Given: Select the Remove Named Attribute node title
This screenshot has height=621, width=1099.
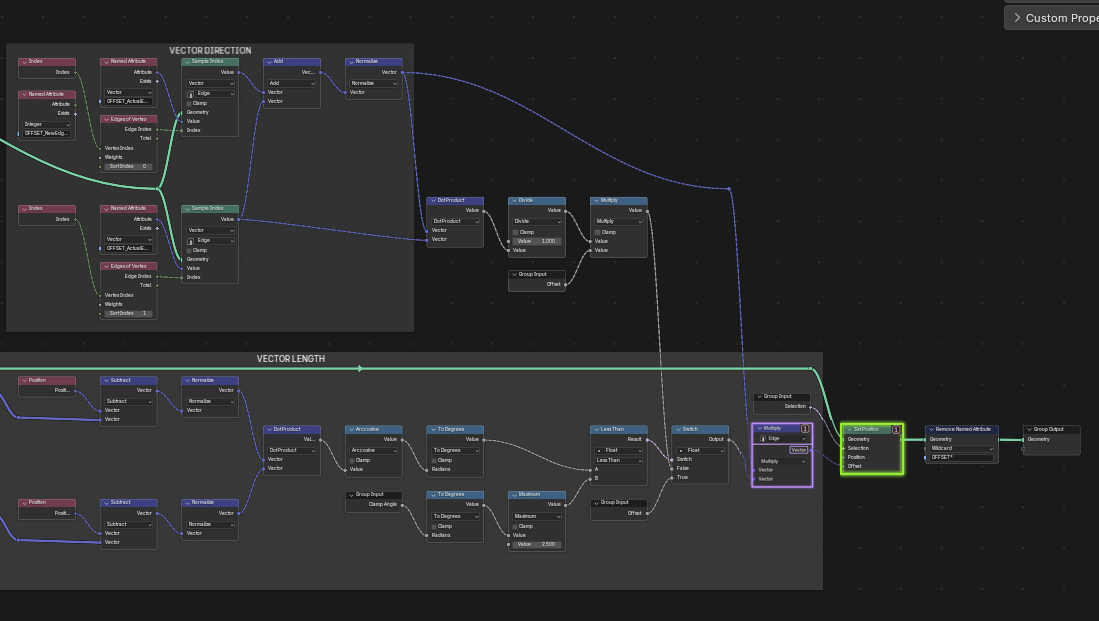Looking at the screenshot, I should coord(963,429).
